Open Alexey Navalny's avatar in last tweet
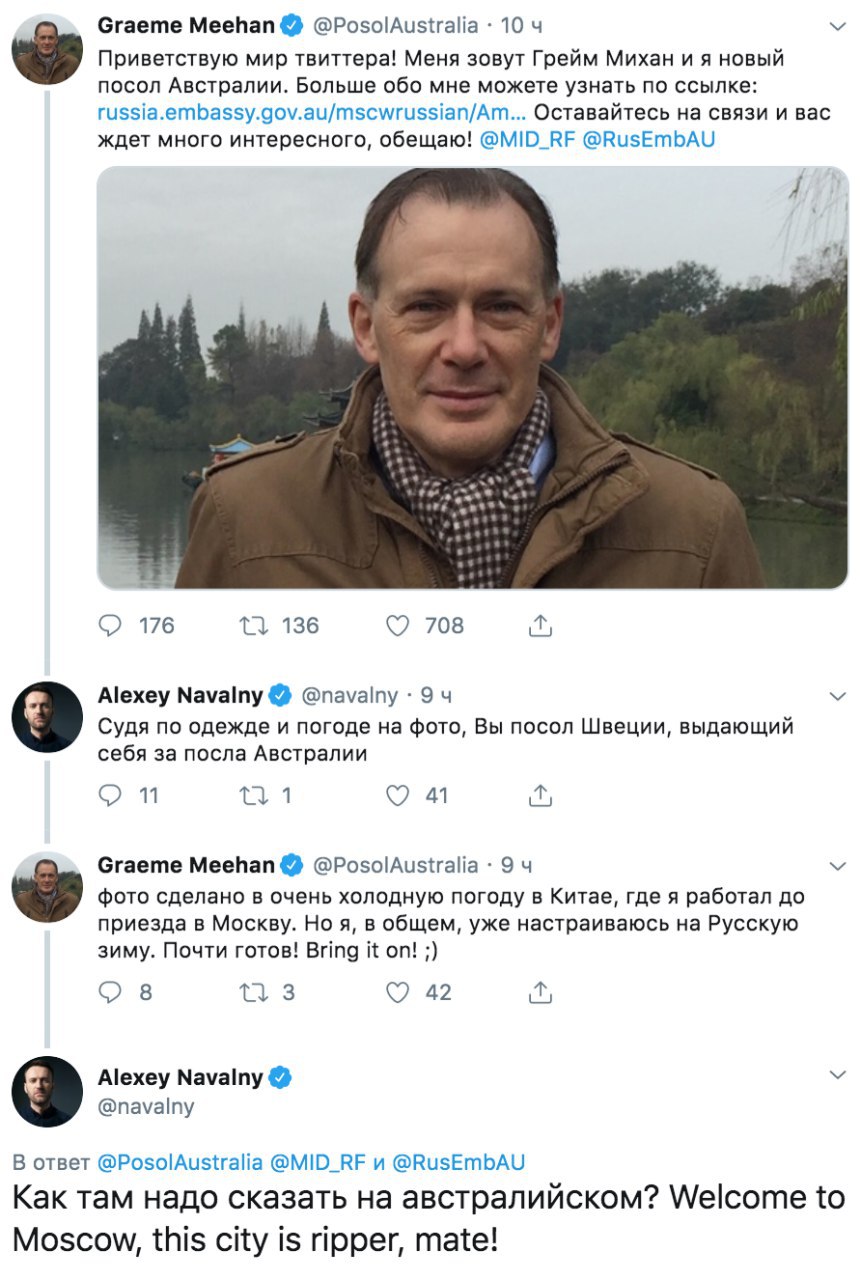Viewport: 861px width, 1280px height. pyautogui.click(x=47, y=1091)
